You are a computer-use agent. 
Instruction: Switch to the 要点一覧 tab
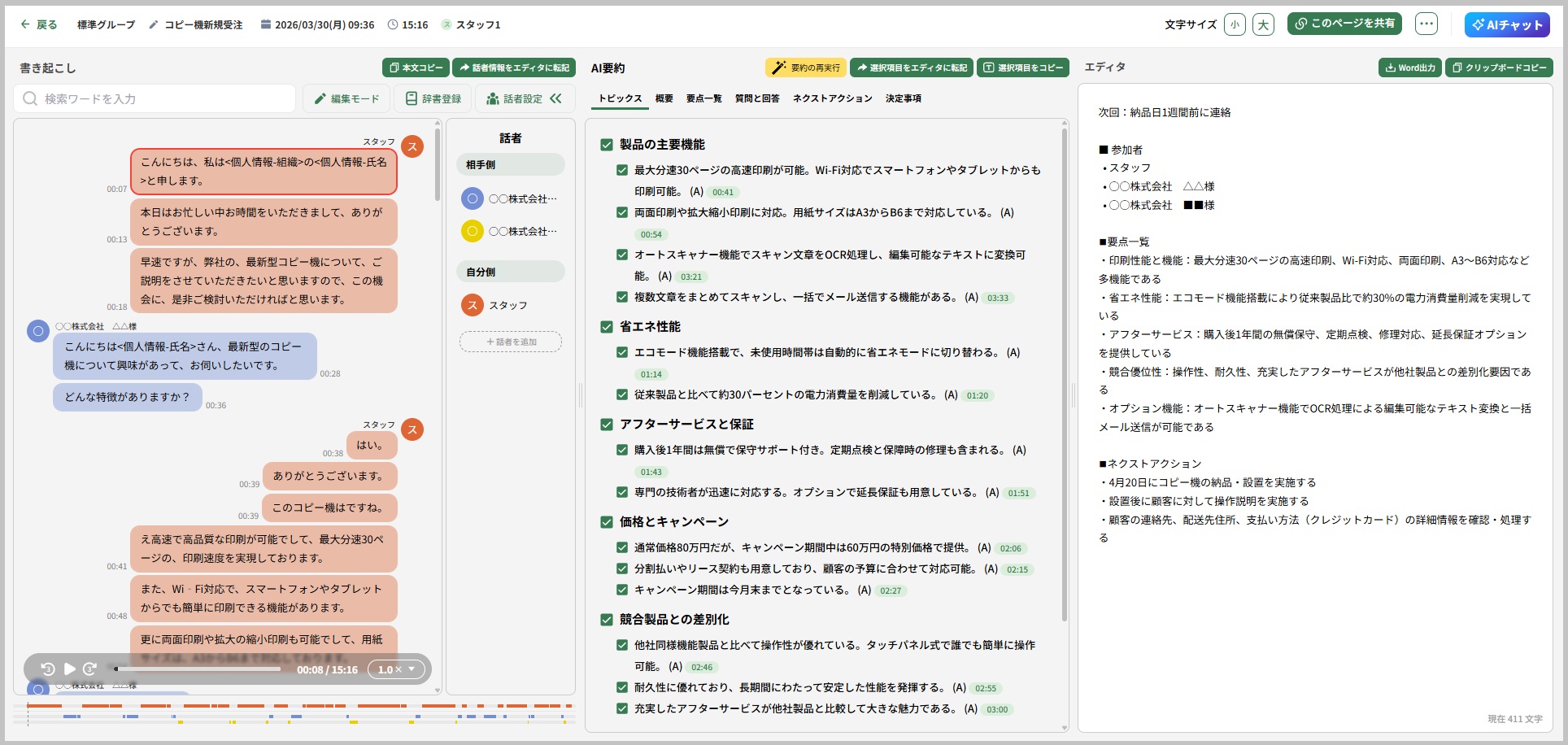click(704, 98)
